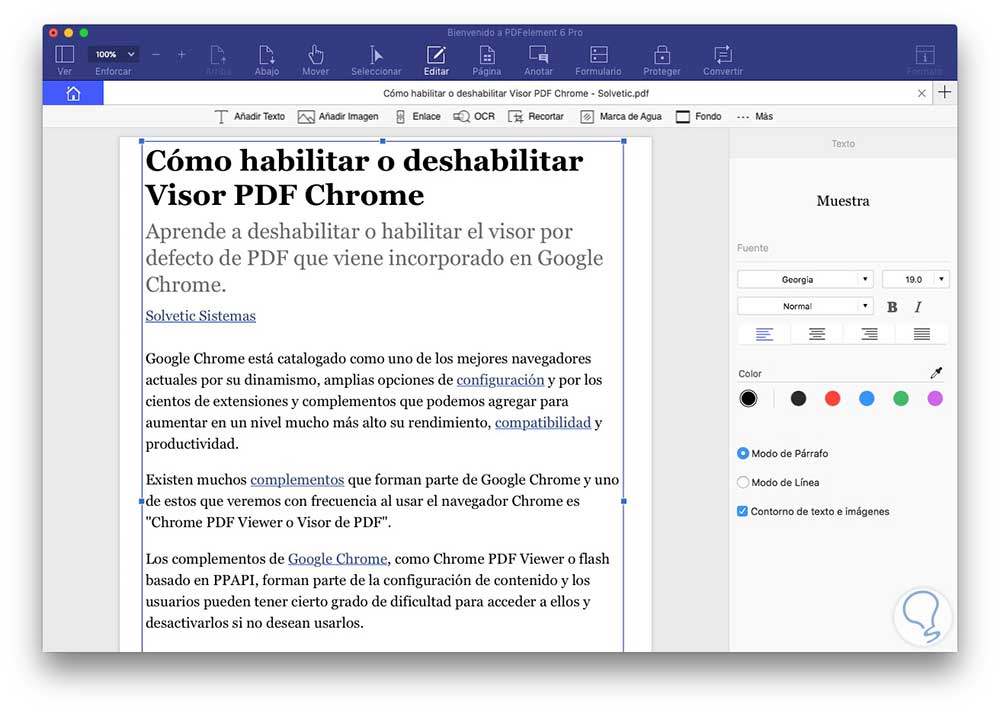The height and width of the screenshot is (713, 1000).
Task: Expand the Más more options menu
Action: click(x=754, y=117)
